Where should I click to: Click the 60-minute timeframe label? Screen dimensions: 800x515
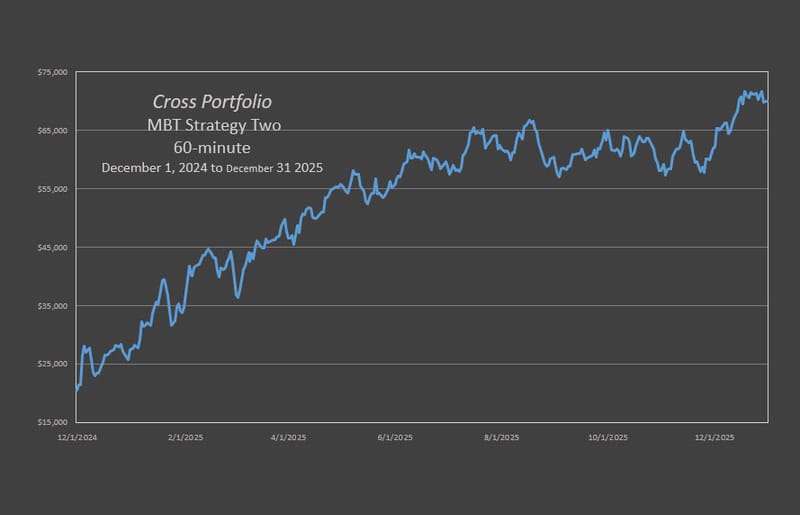click(211, 147)
